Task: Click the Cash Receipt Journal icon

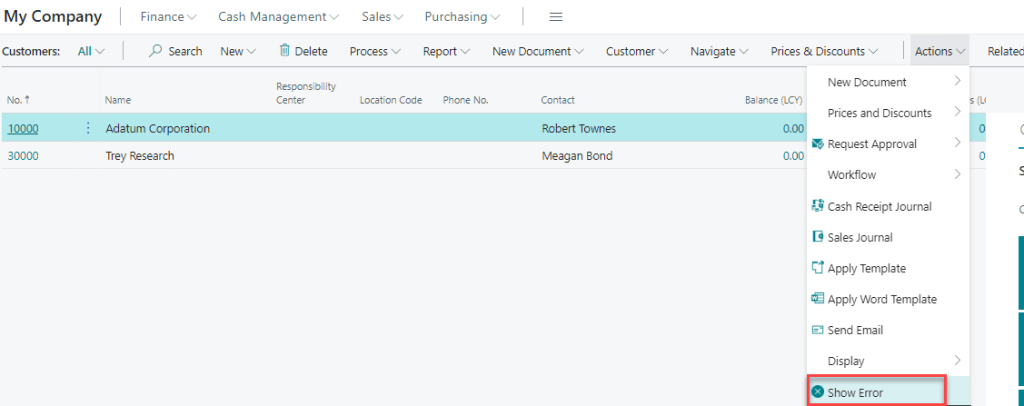Action: [x=818, y=206]
